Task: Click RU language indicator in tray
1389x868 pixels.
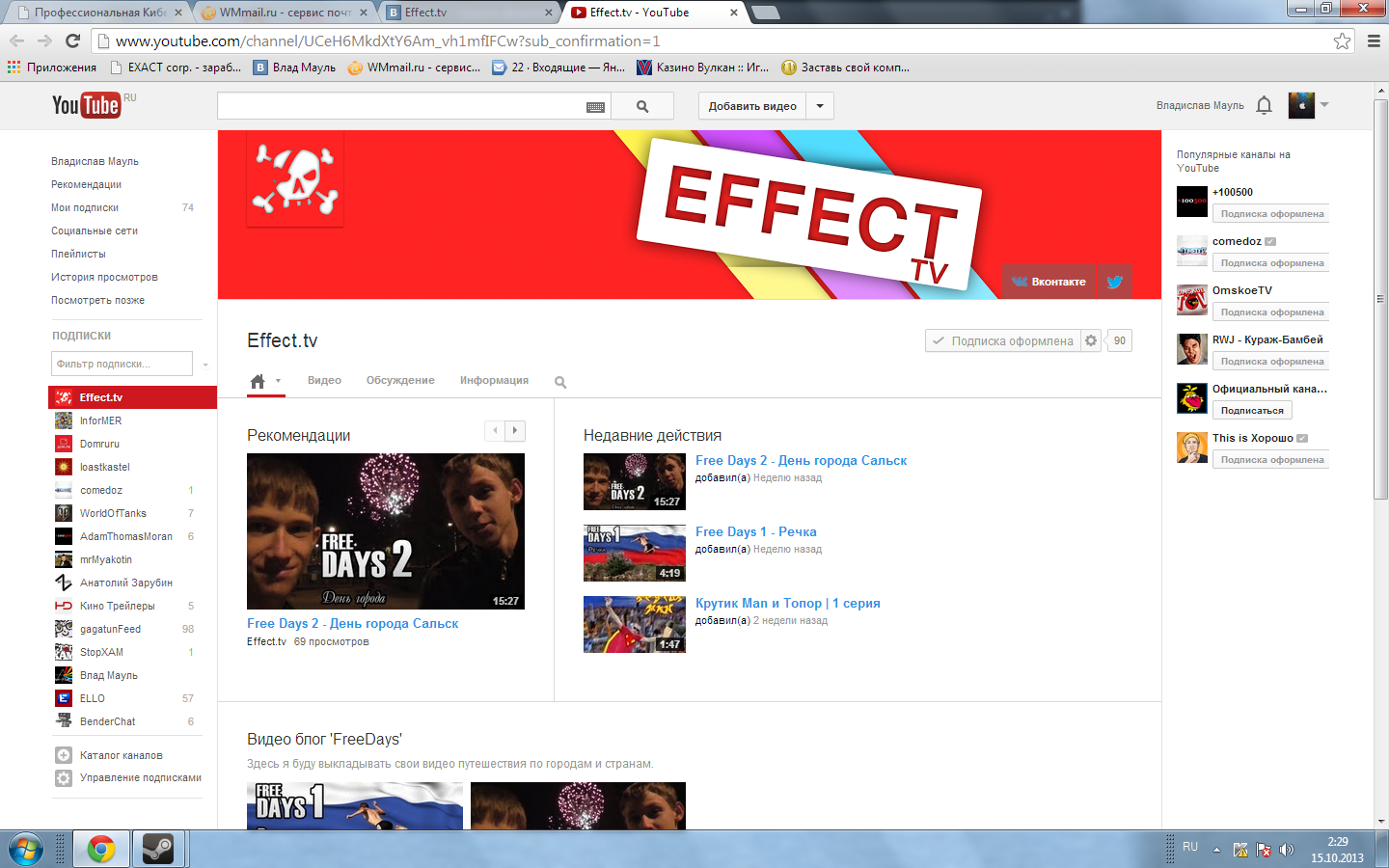Action: coord(1190,847)
